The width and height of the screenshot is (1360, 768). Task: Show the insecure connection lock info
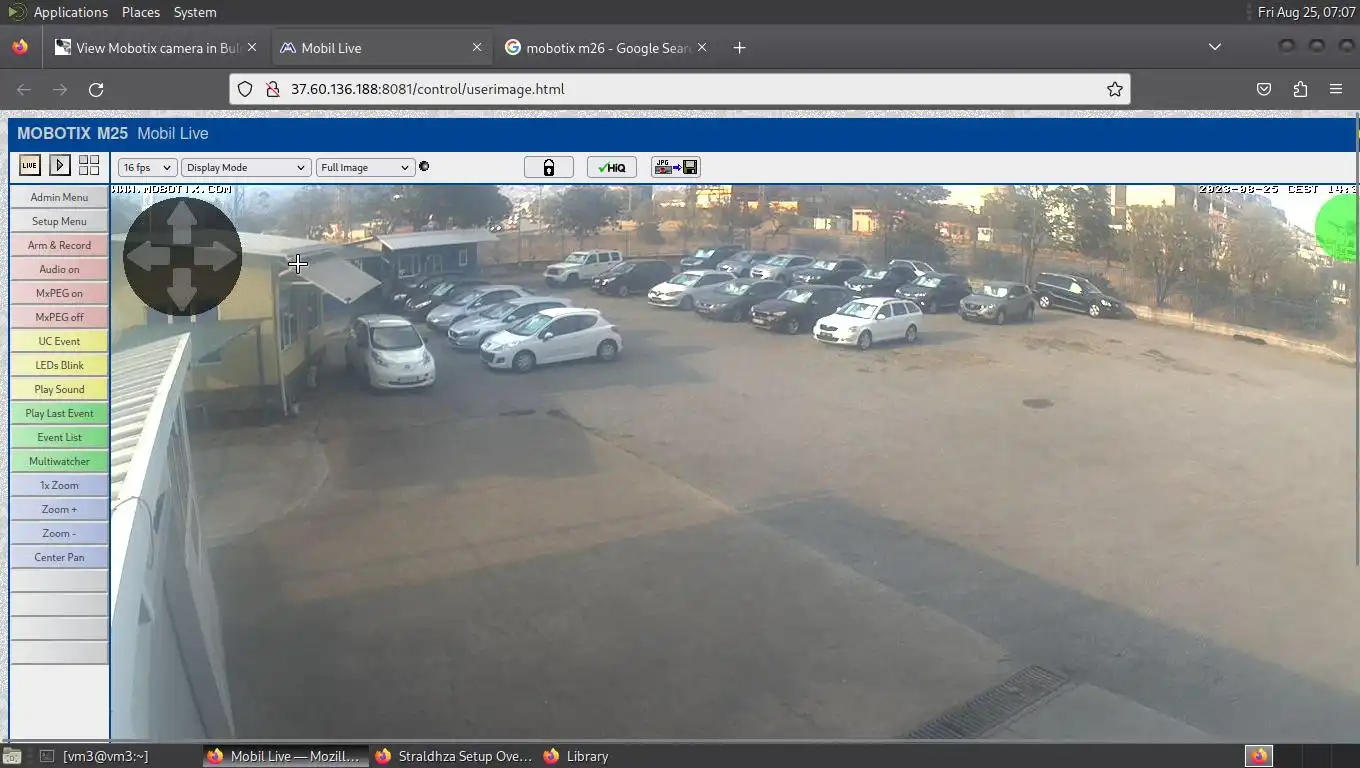[x=271, y=89]
